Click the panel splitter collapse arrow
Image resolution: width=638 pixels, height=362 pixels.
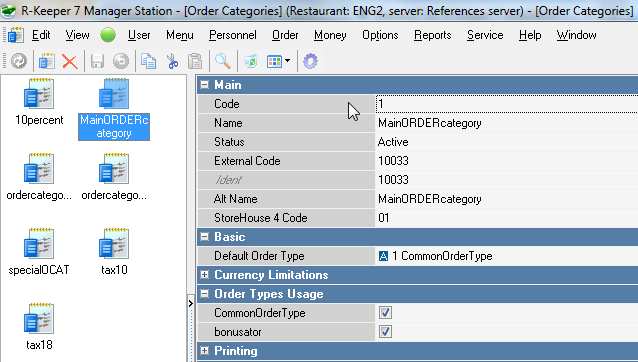190,303
